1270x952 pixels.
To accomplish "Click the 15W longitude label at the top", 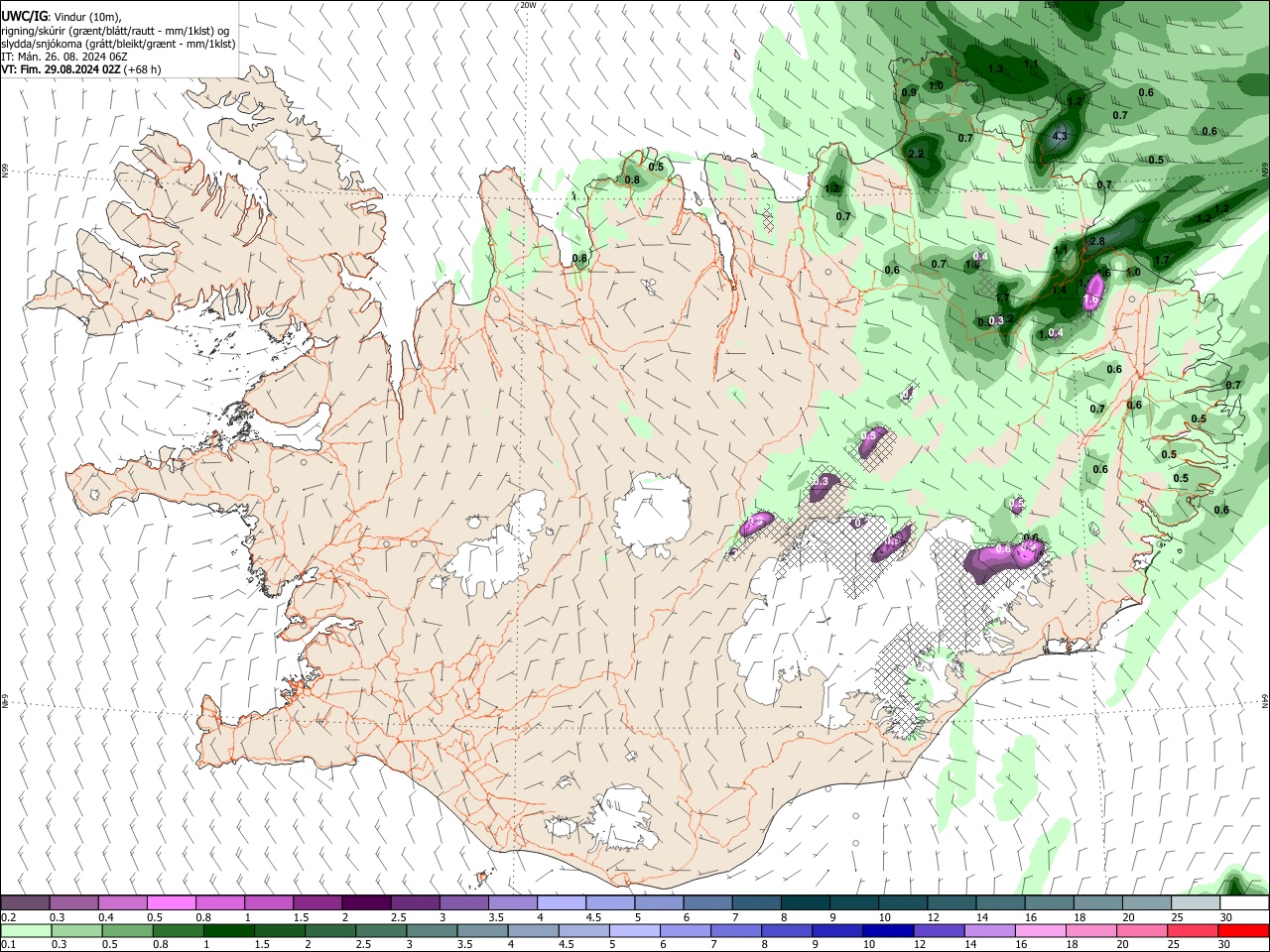I will (x=1052, y=5).
